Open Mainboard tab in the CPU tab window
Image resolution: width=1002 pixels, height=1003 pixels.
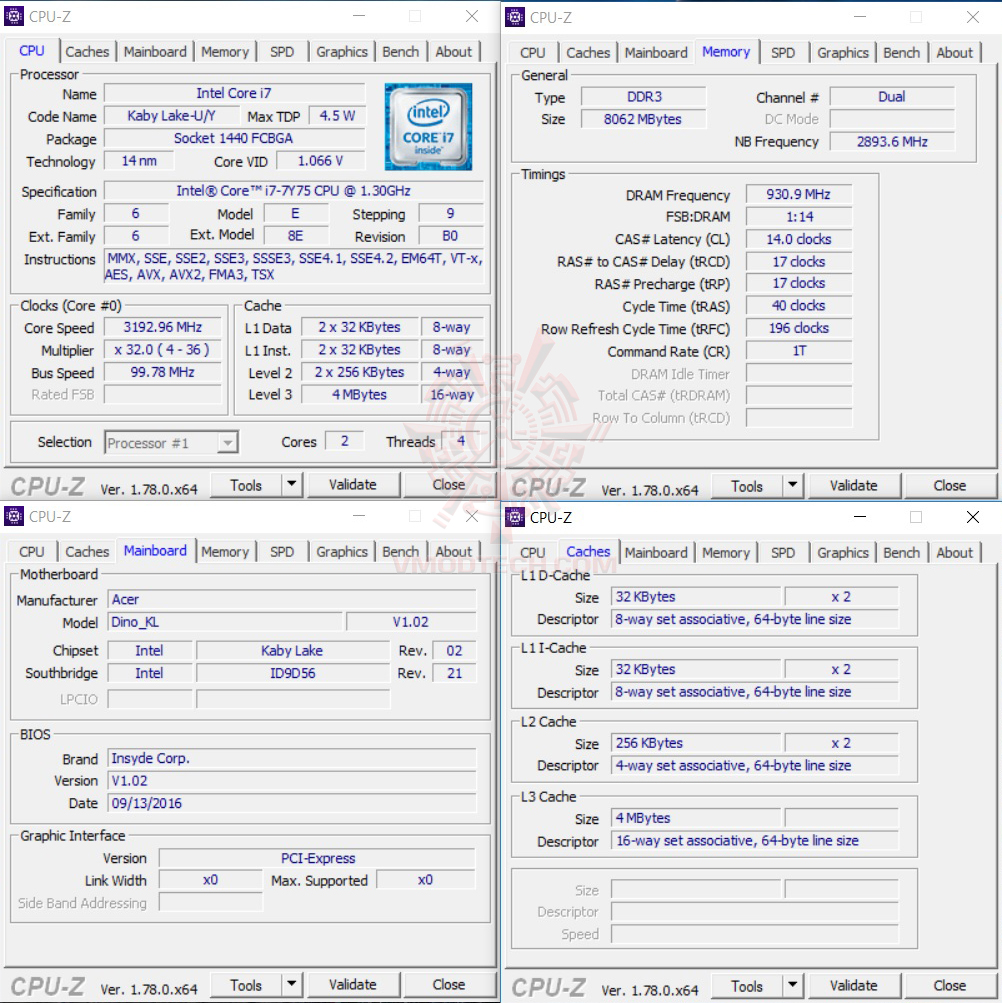point(155,52)
